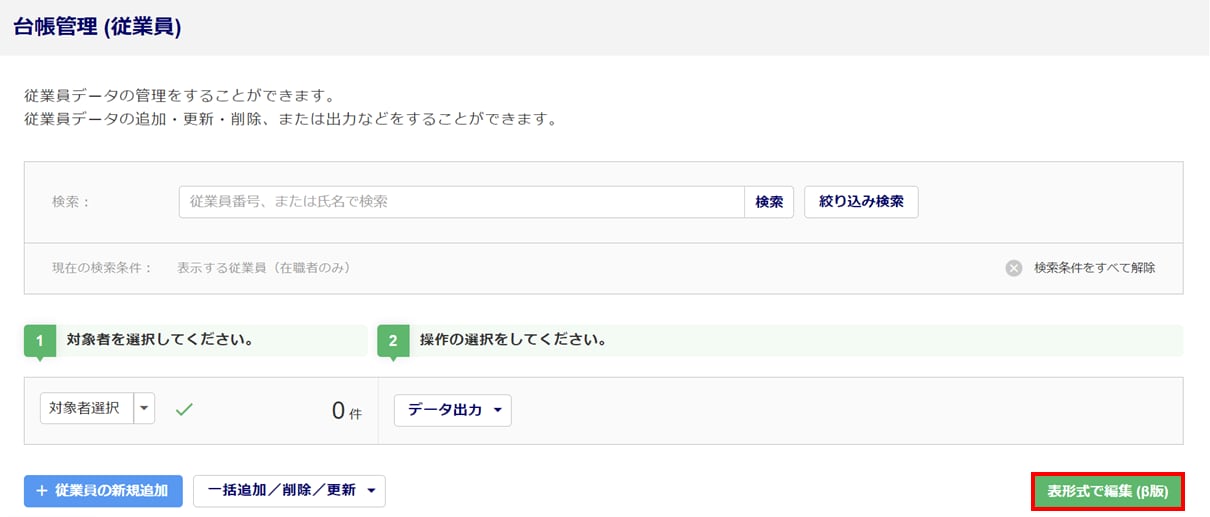Click the 操作の選択をしてください step heading
Image resolution: width=1210 pixels, height=517 pixels.
(x=513, y=340)
